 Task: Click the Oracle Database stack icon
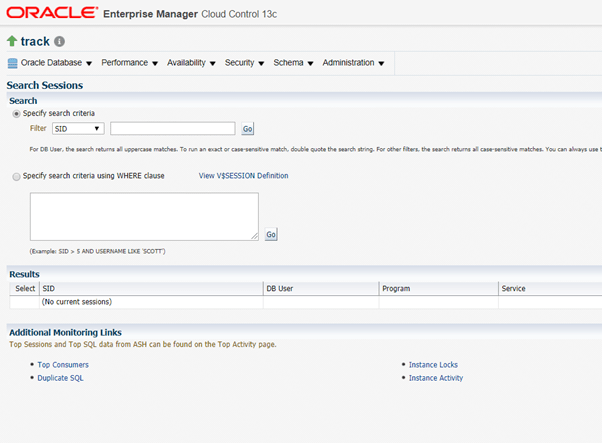(x=13, y=63)
